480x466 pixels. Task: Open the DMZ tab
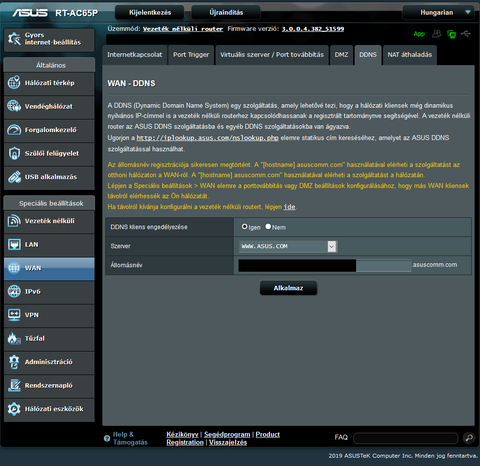point(341,55)
